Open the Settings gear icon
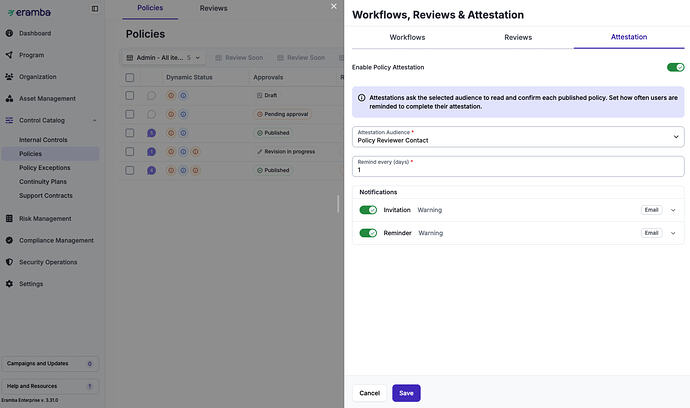Image resolution: width=690 pixels, height=408 pixels. coord(9,284)
